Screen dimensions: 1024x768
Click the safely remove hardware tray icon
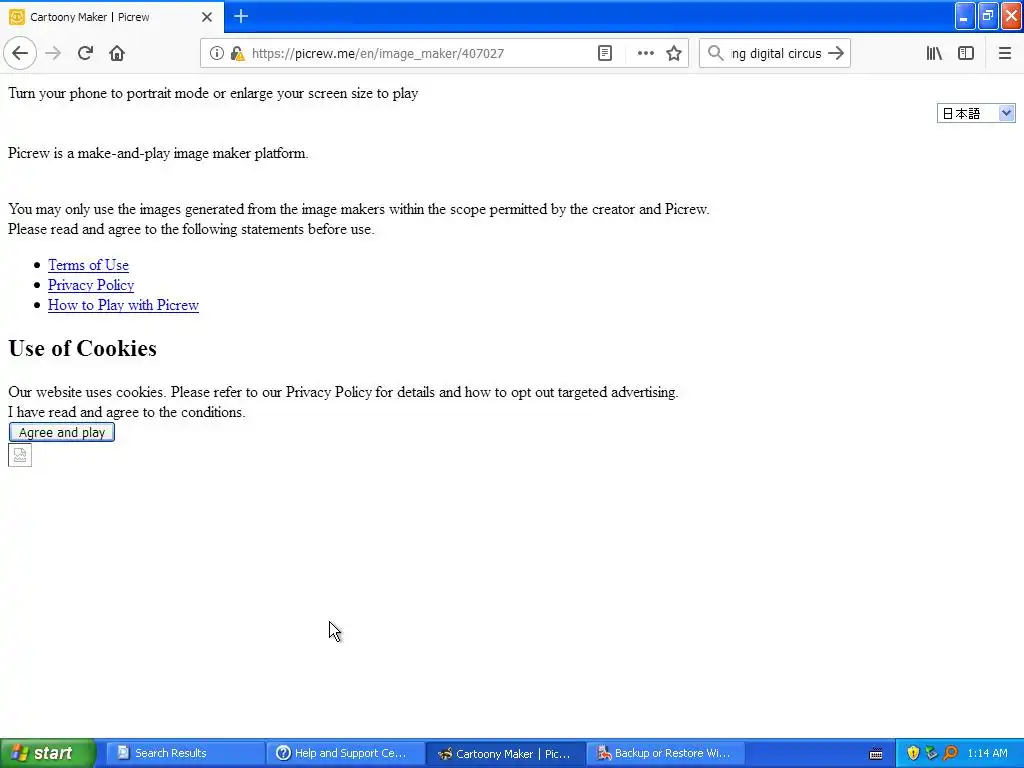pos(931,753)
